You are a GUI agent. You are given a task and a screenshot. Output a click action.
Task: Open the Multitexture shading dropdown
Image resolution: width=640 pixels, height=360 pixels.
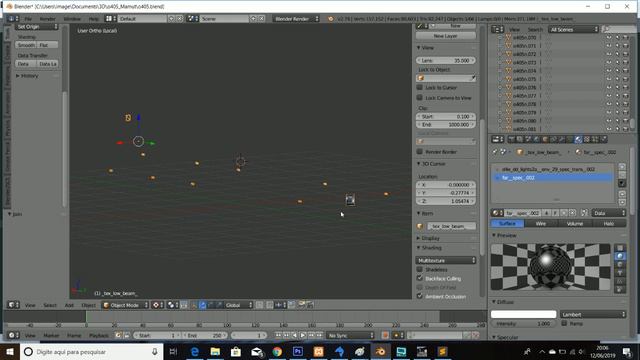point(446,260)
